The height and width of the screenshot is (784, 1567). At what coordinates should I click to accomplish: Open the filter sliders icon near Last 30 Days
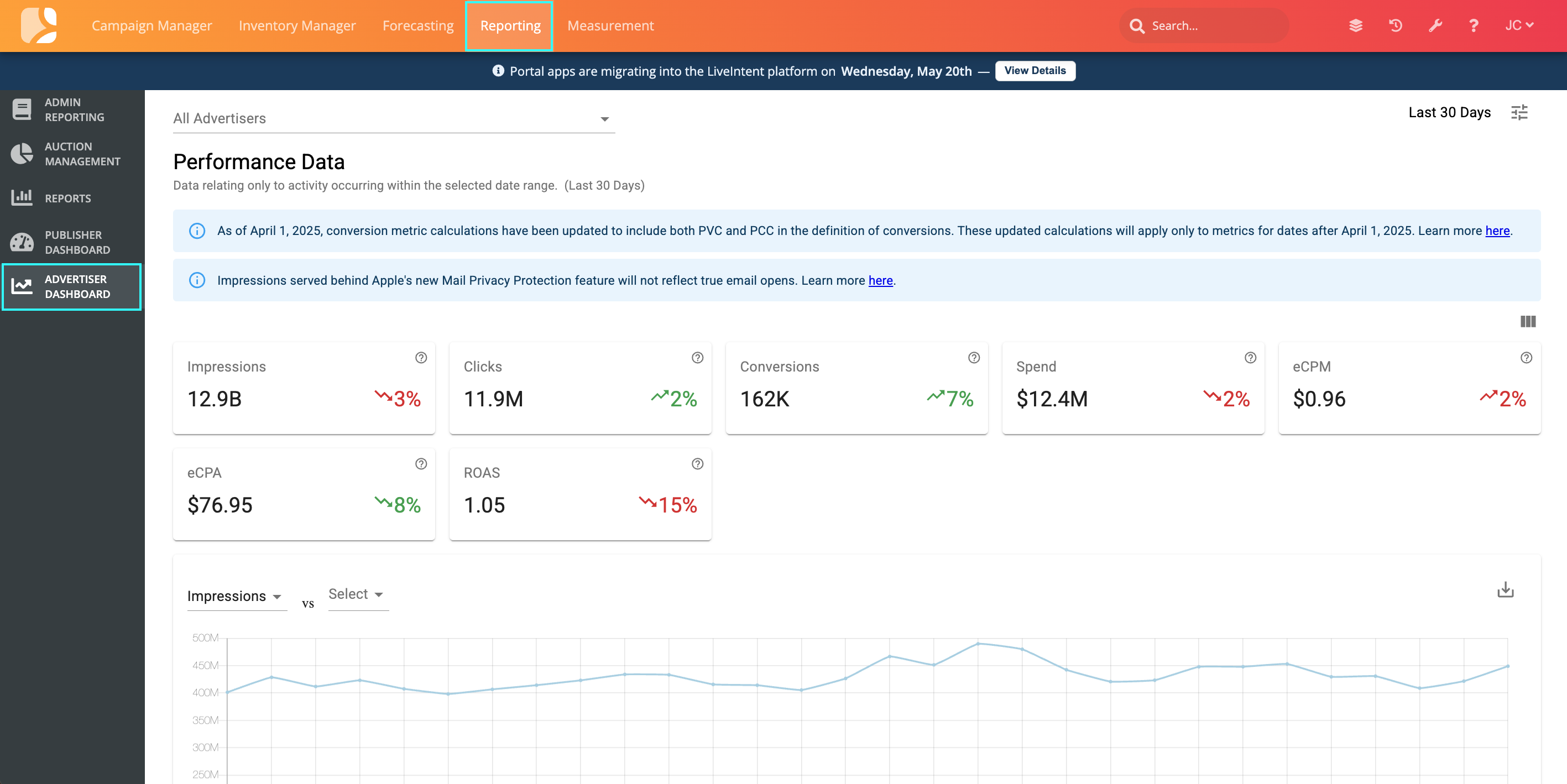[x=1519, y=113]
